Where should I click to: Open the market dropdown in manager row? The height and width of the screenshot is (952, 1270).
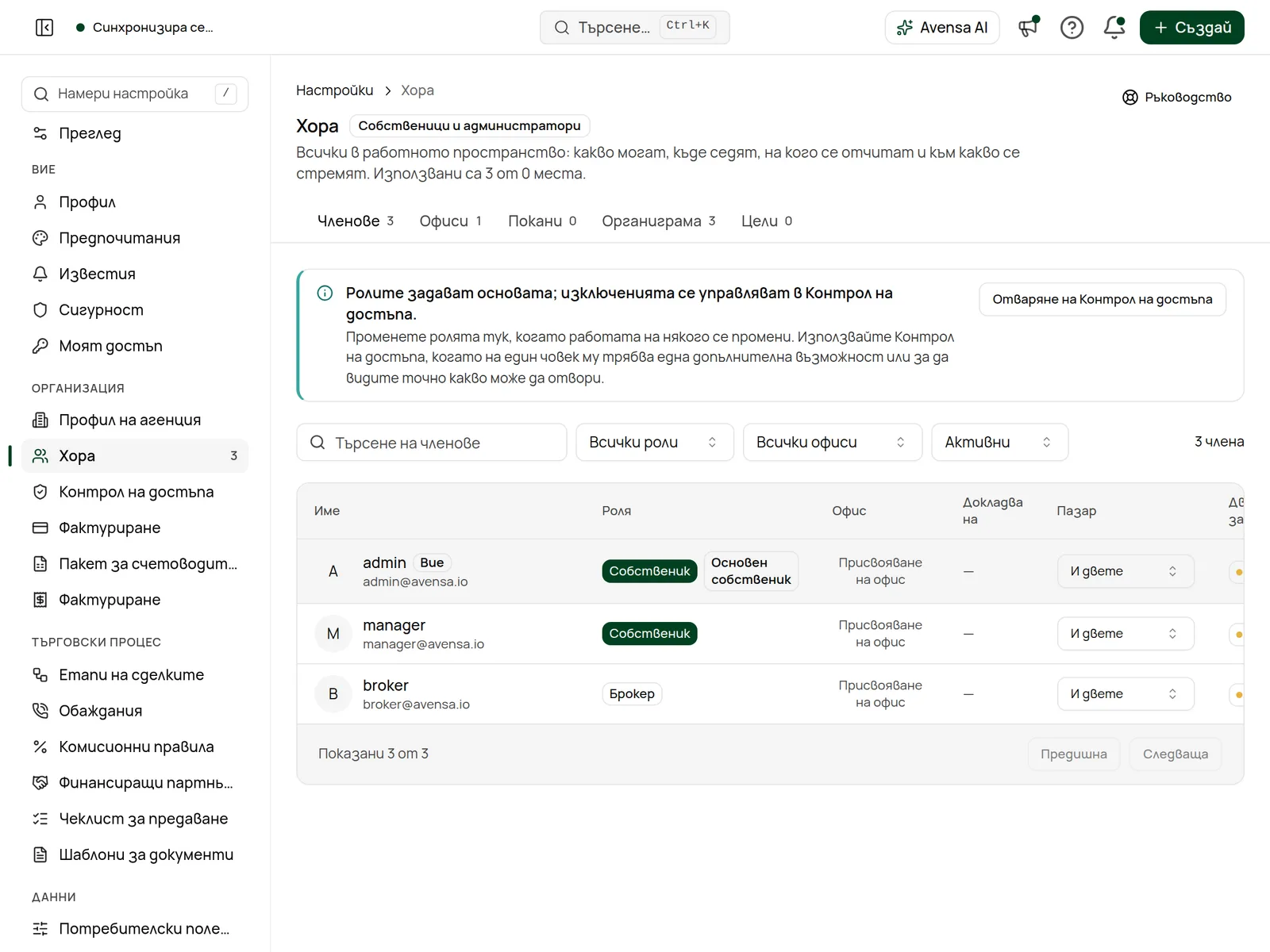tap(1126, 633)
